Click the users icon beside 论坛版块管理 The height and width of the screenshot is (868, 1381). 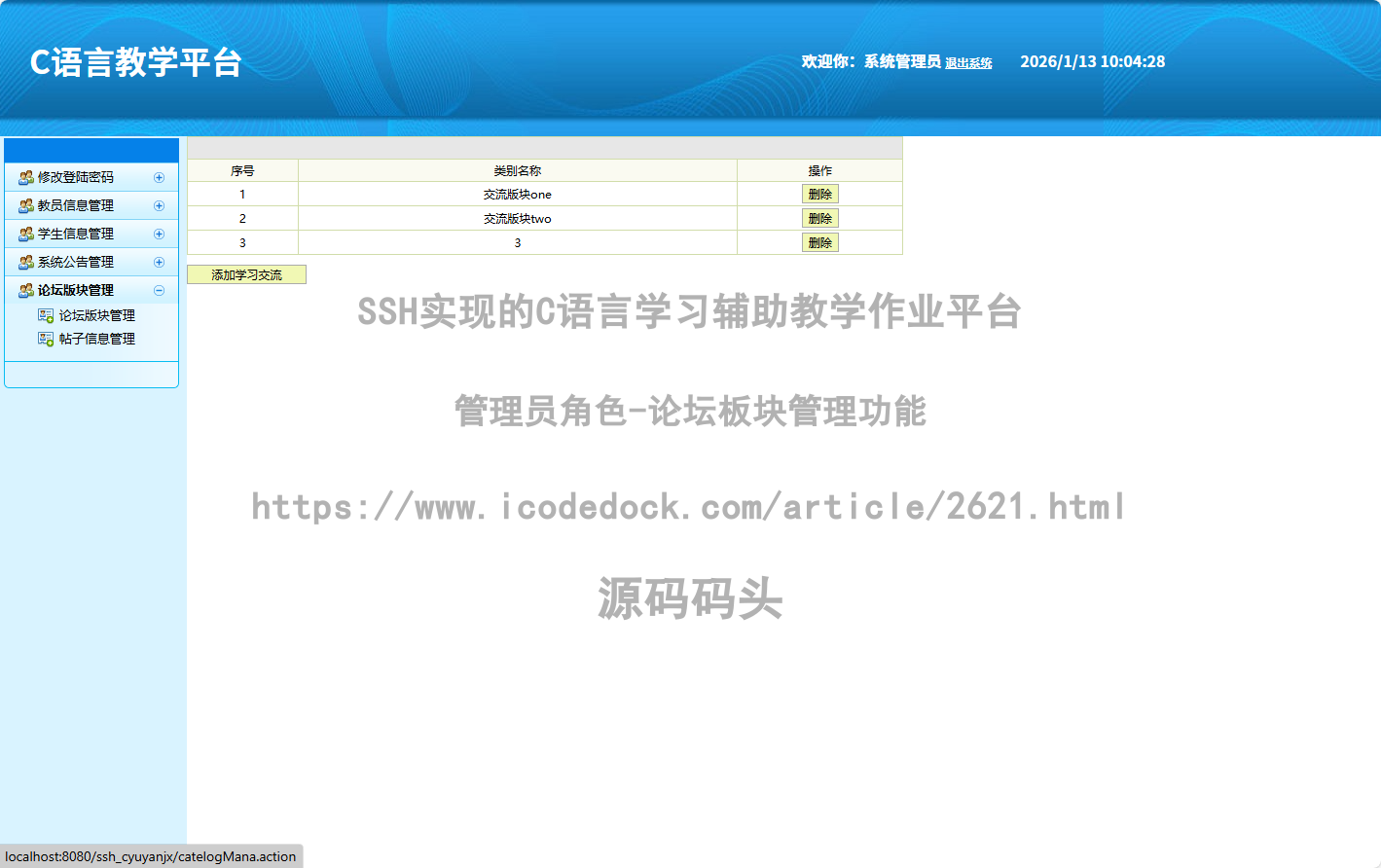[x=26, y=291]
